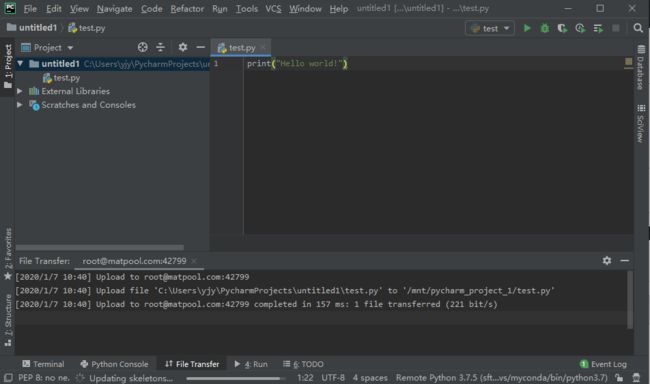
Task: Open the Event Log button
Action: tap(603, 364)
